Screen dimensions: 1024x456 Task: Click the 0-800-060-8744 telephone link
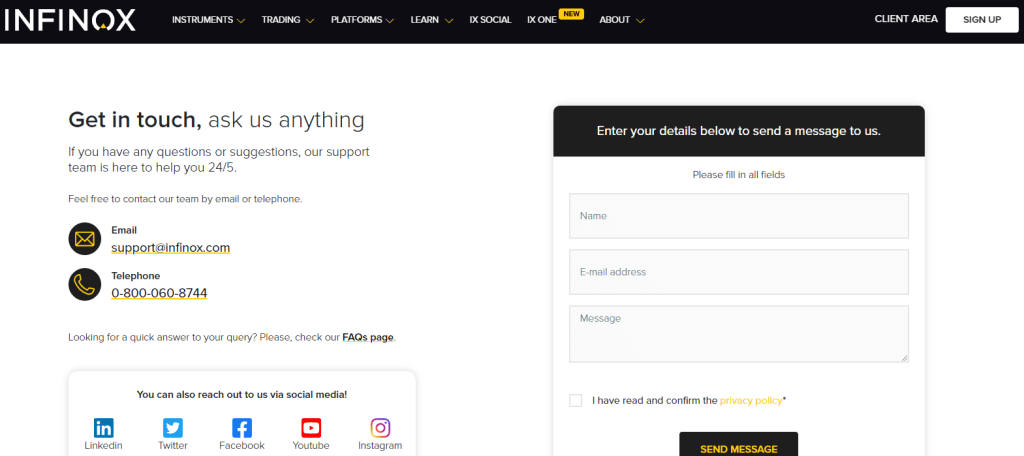click(159, 294)
